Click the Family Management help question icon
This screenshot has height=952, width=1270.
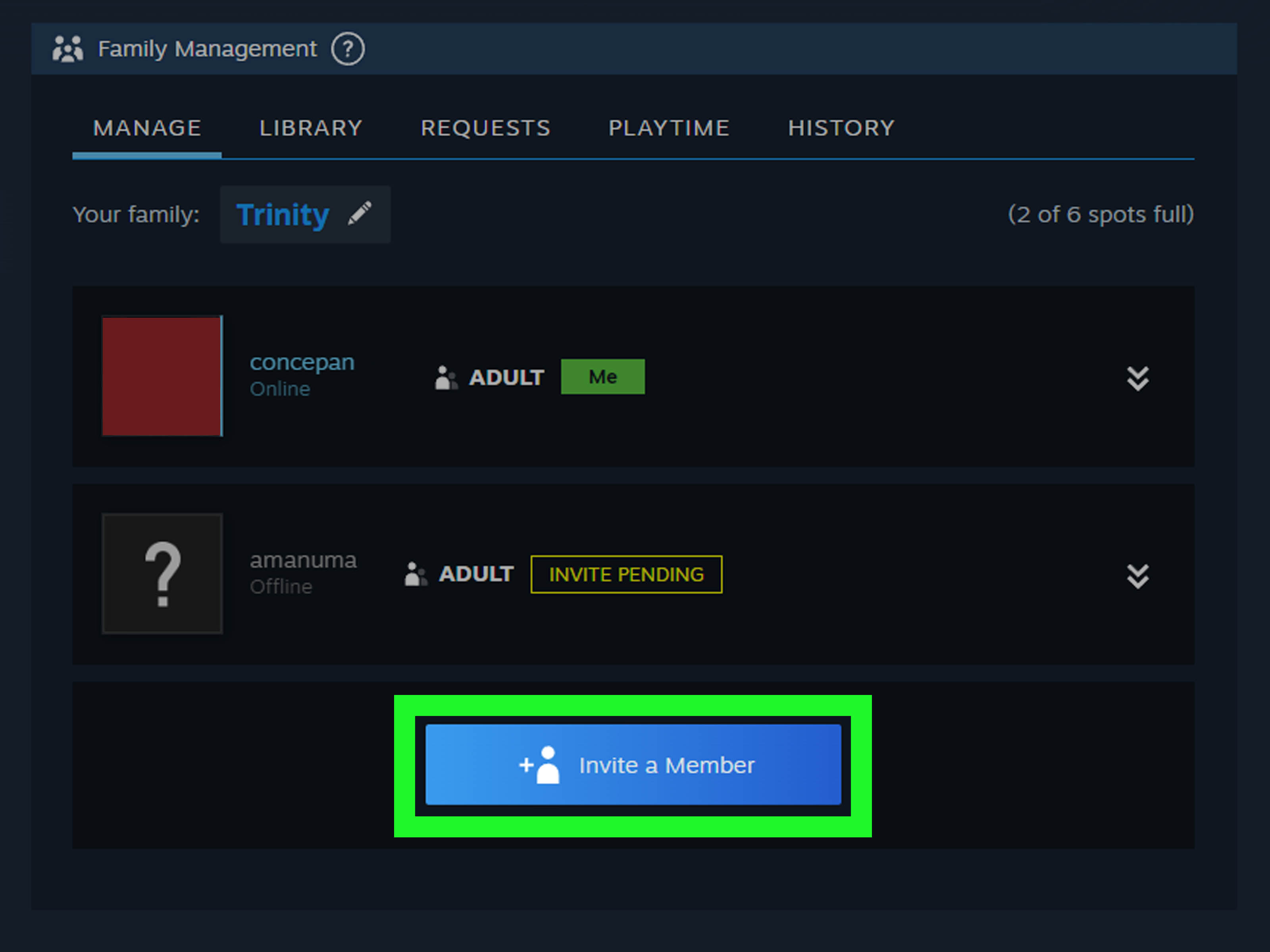(347, 49)
